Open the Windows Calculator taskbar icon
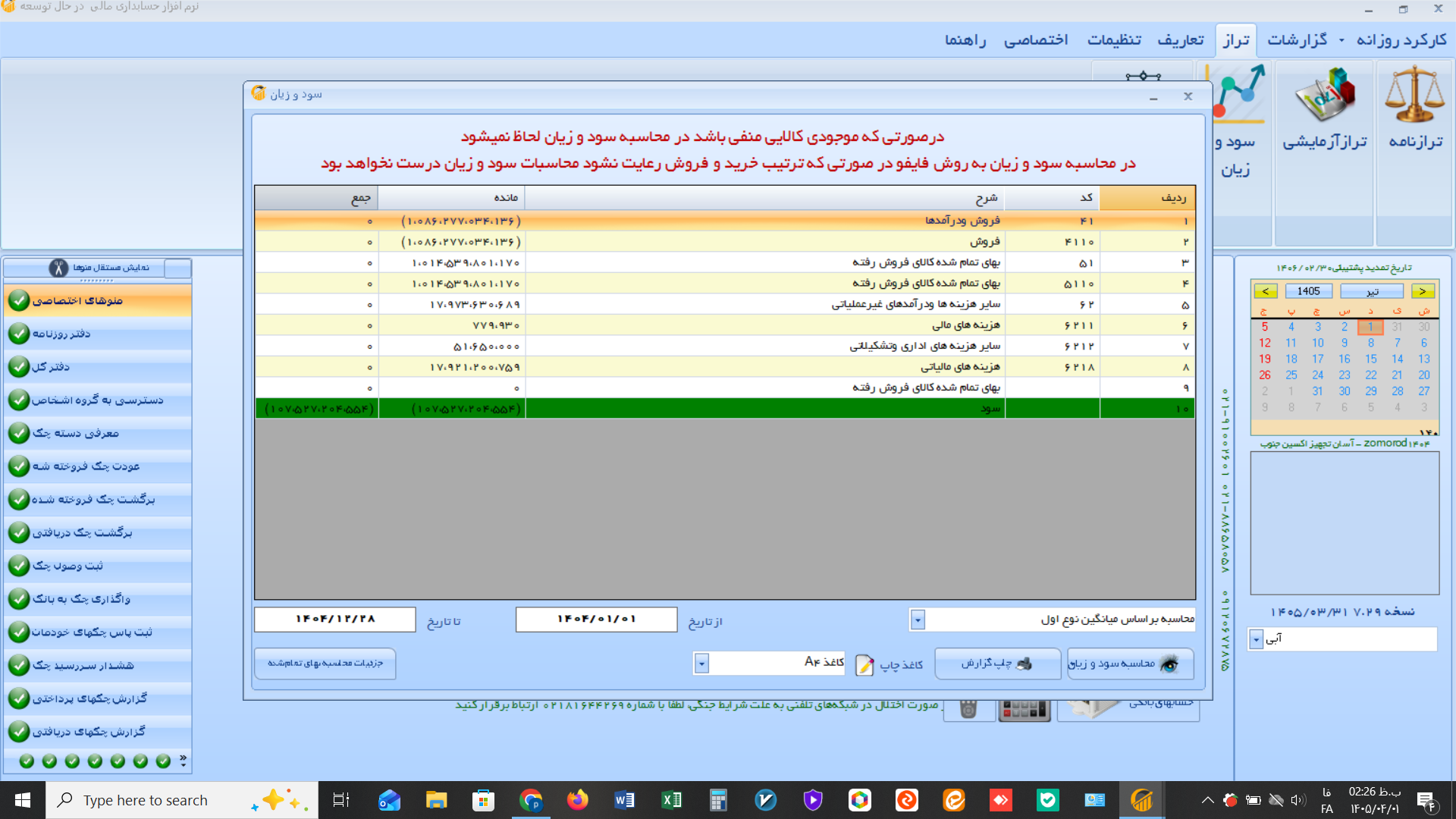Image resolution: width=1456 pixels, height=819 pixels. tap(718, 800)
